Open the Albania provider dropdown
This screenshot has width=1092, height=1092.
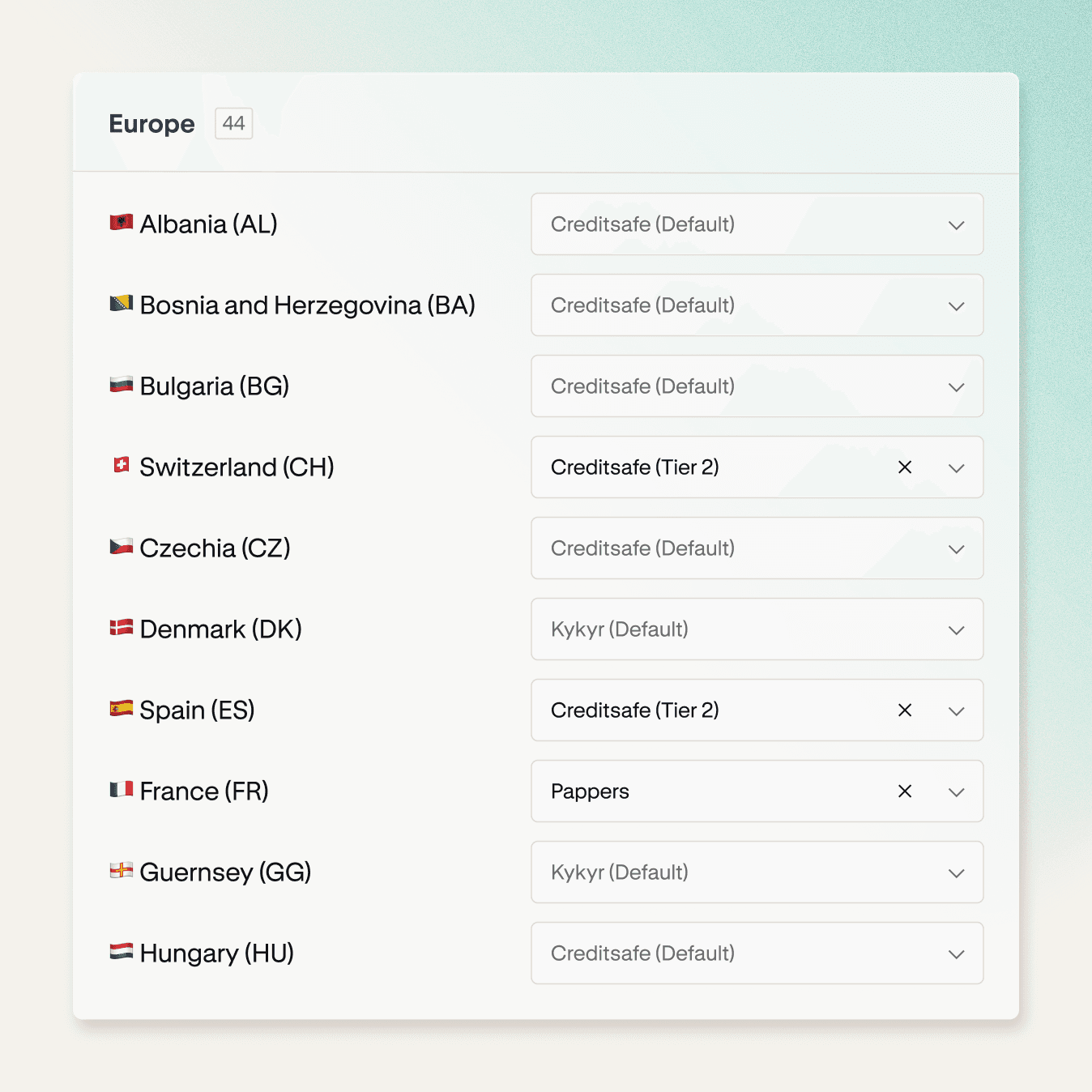pyautogui.click(x=756, y=224)
